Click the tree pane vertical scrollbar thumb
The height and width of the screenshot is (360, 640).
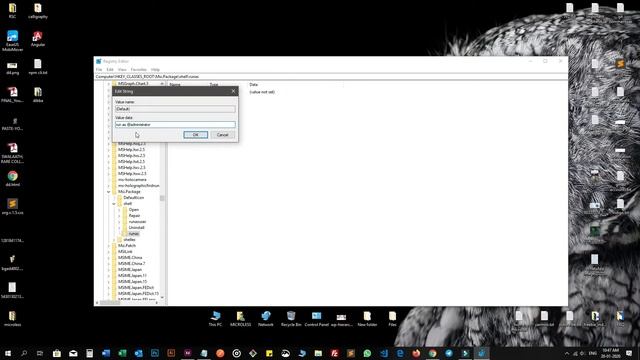point(162,198)
